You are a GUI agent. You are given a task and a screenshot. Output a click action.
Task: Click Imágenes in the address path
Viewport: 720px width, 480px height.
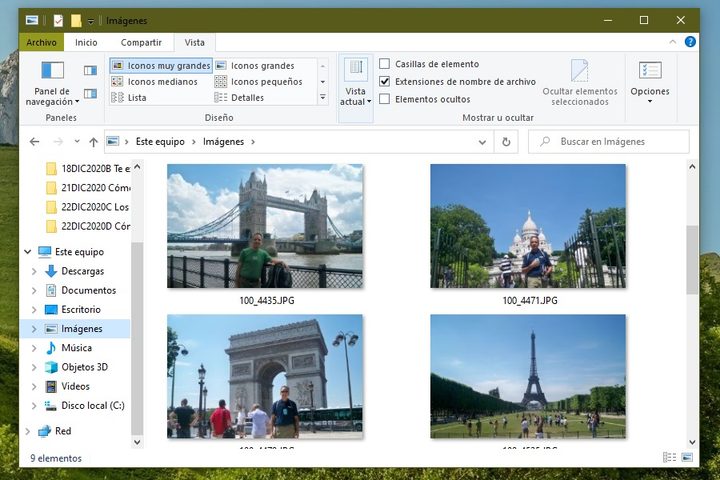[x=224, y=141]
